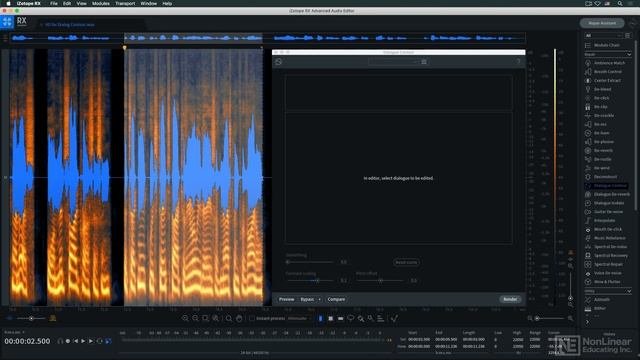Image resolution: width=640 pixels, height=360 pixels.
Task: Open the Mouth De-click module
Action: click(x=604, y=229)
